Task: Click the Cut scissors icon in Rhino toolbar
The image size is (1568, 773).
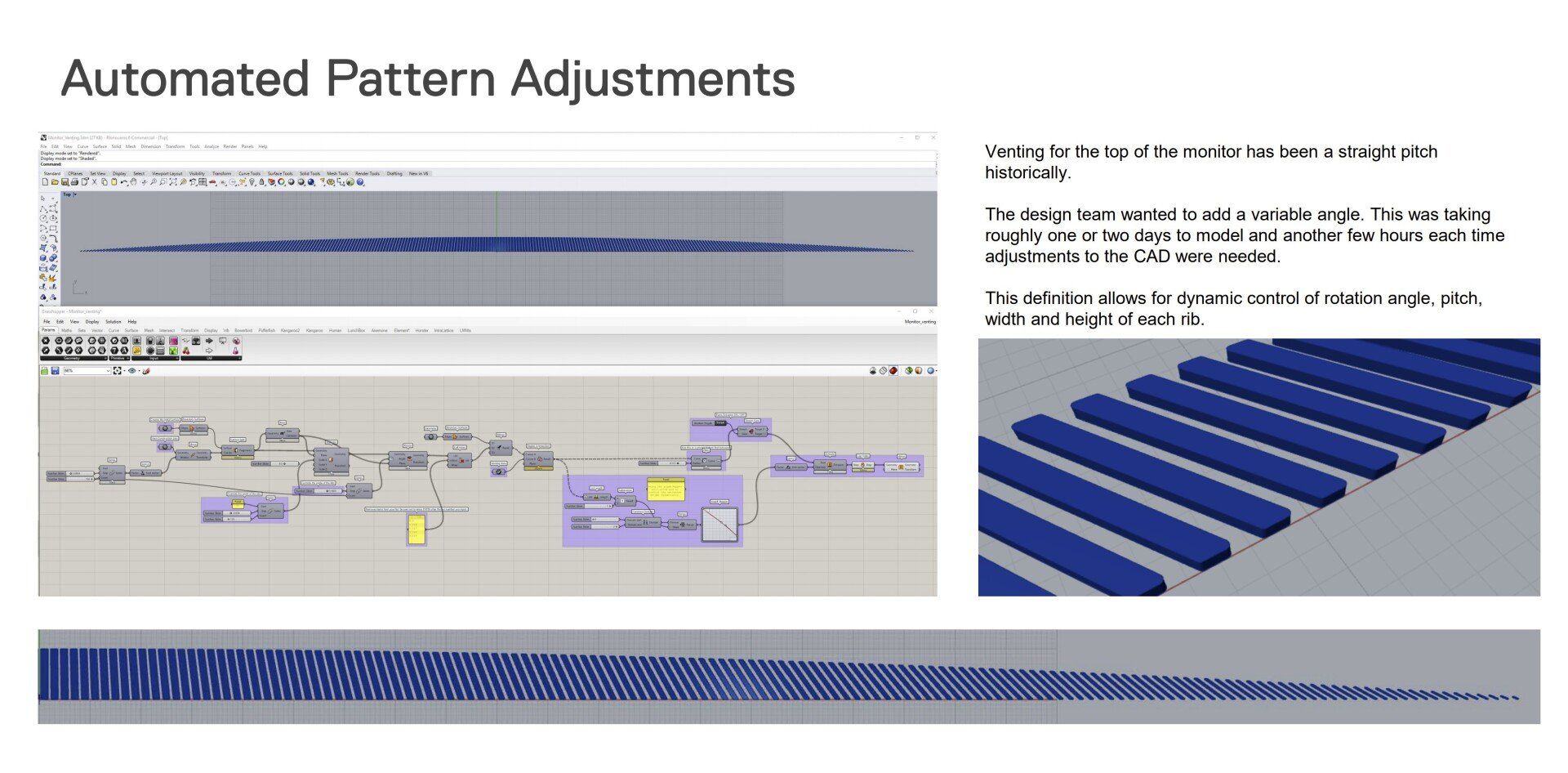Action: [94, 181]
